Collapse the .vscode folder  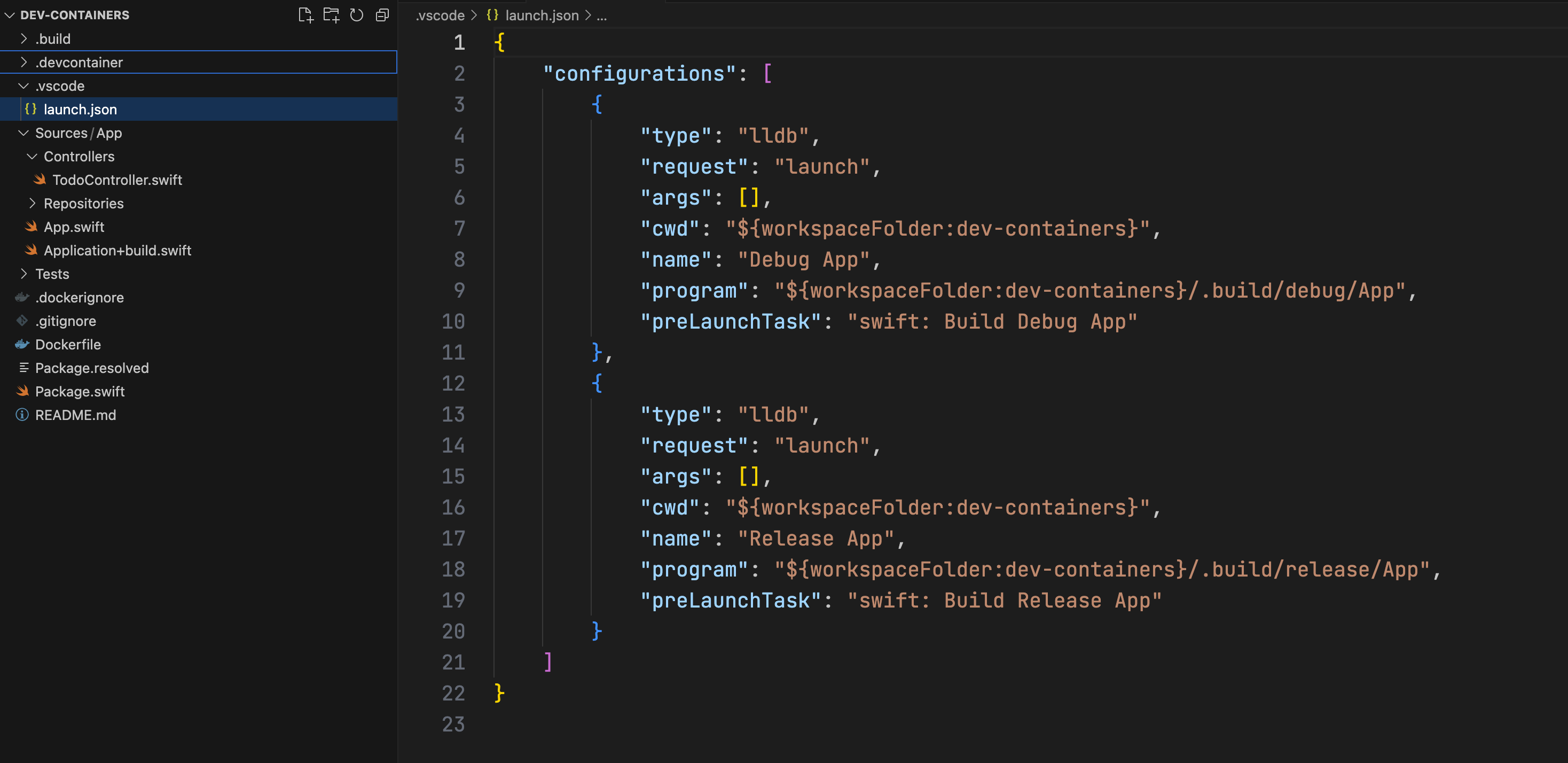(x=23, y=86)
